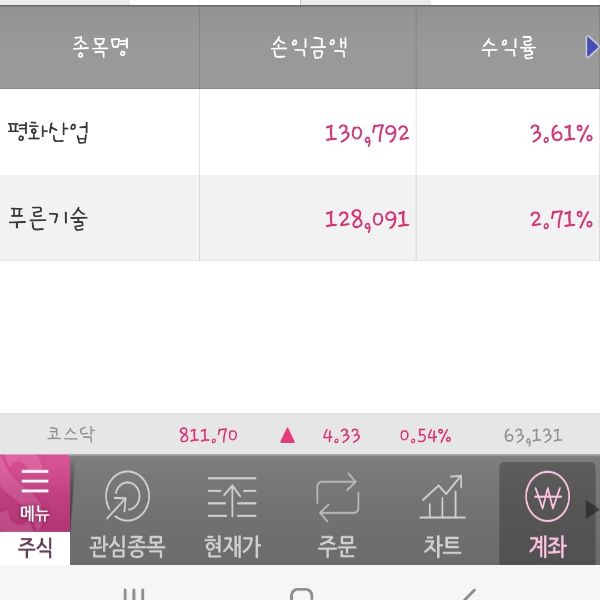Sort by the 수익률 column header
This screenshot has width=600, height=600.
coord(508,47)
